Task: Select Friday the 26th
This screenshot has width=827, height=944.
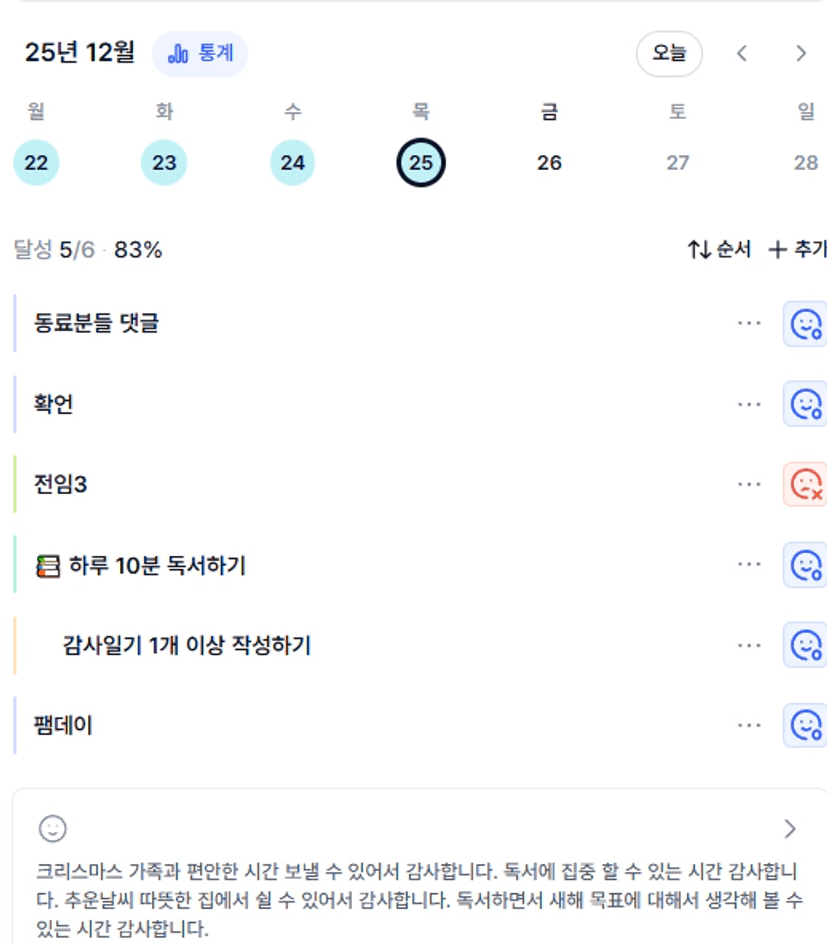Action: (x=549, y=163)
